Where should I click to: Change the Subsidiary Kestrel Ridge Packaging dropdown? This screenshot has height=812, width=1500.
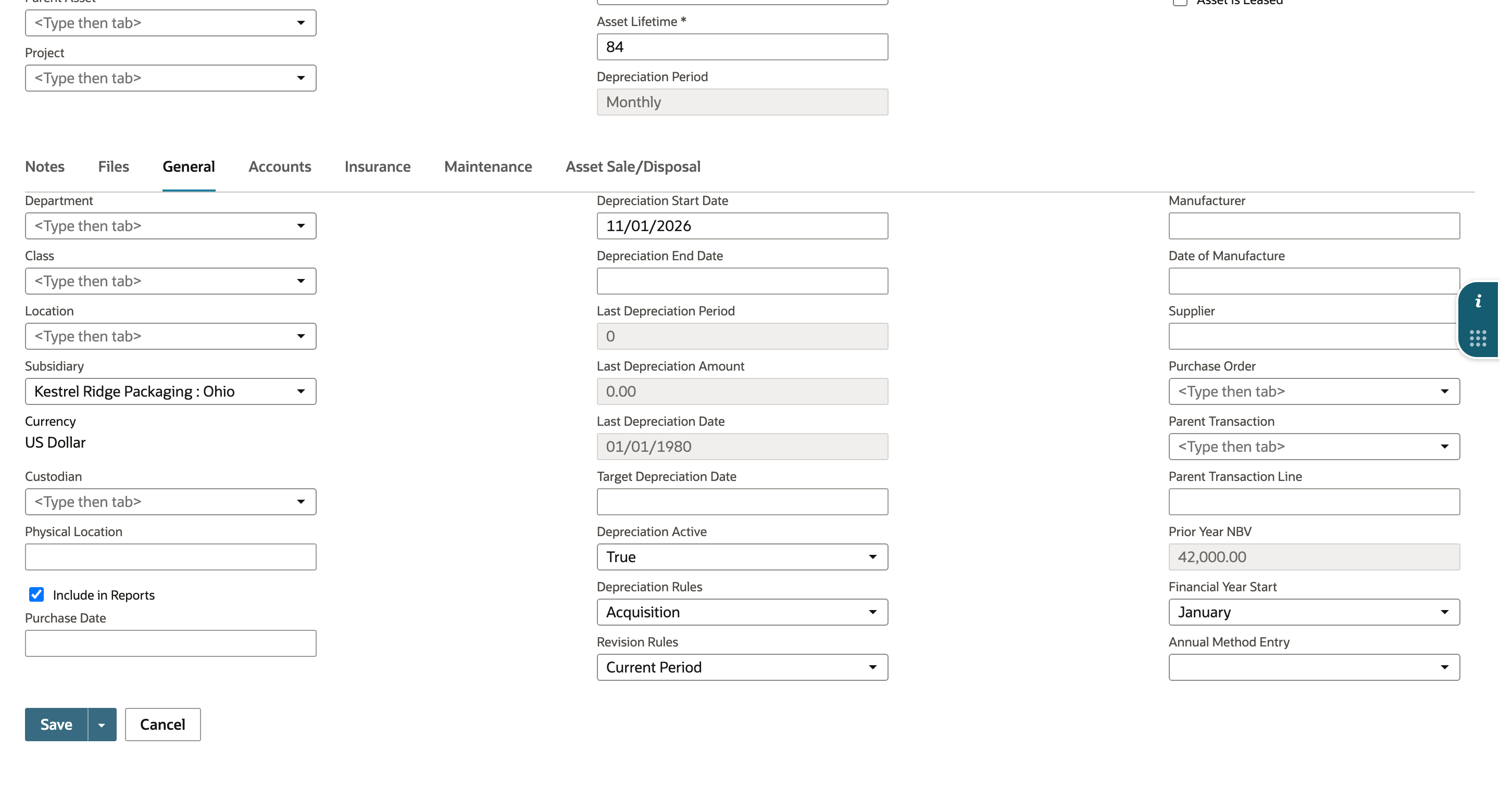tap(171, 392)
